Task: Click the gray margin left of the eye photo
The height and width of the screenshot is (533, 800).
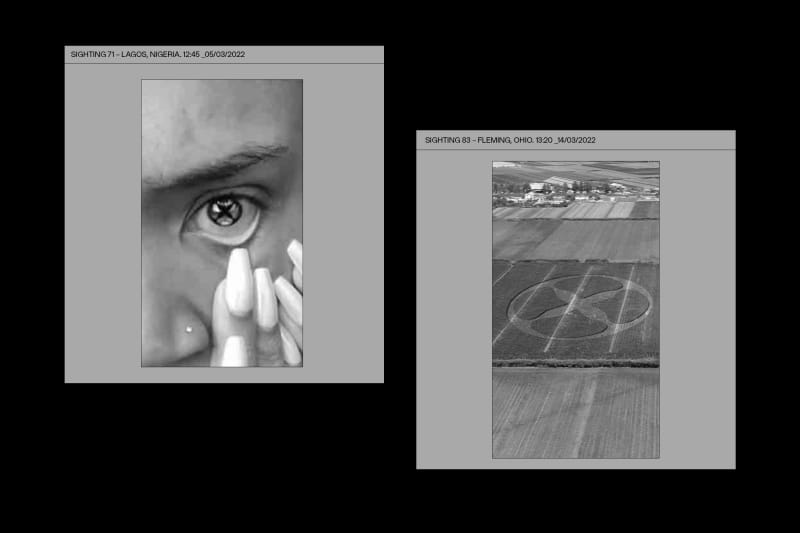Action: click(x=102, y=222)
